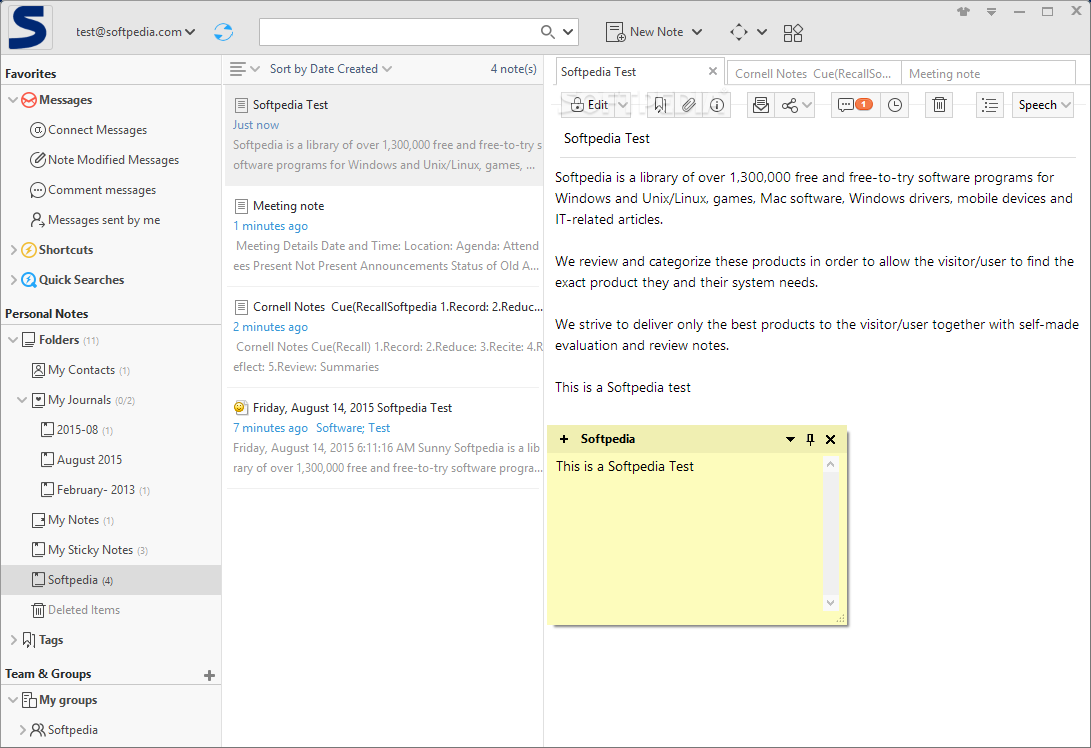Screen dimensions: 1091x748
Task: Select 2015-08 journal folder
Action: (77, 430)
